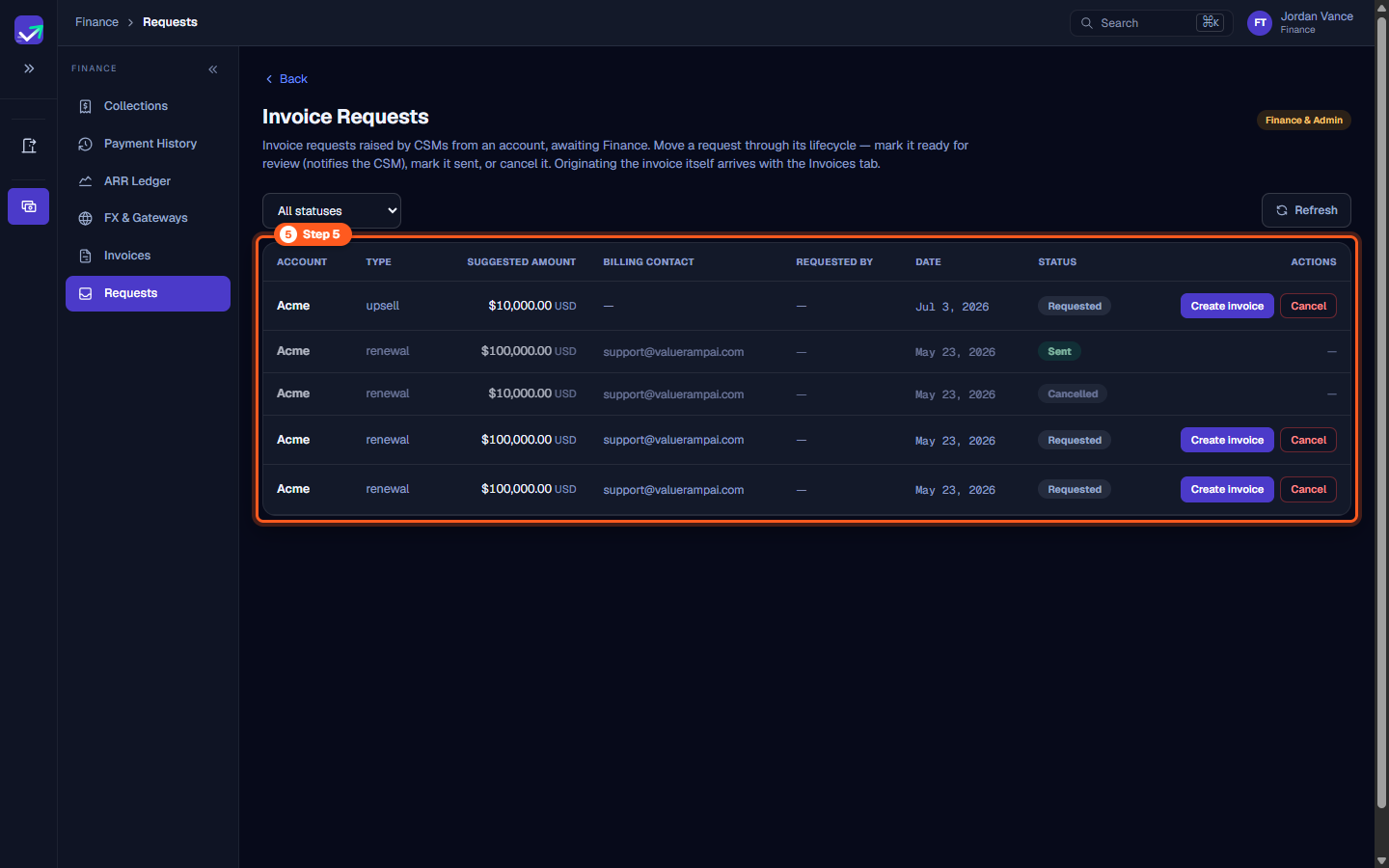Click the Requests inbox icon
Viewport: 1389px width, 868px height.
[86, 293]
